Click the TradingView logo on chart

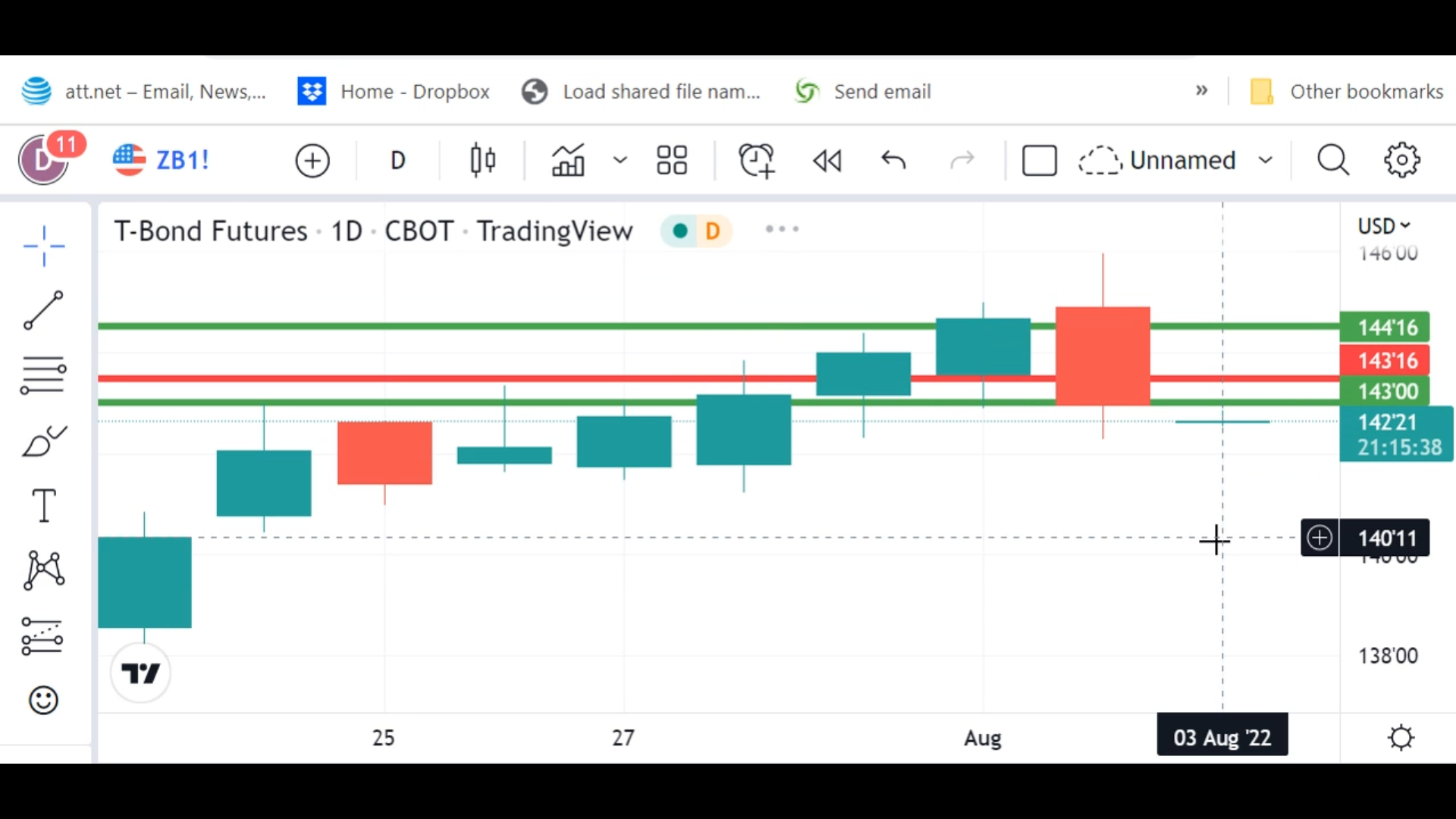point(140,673)
